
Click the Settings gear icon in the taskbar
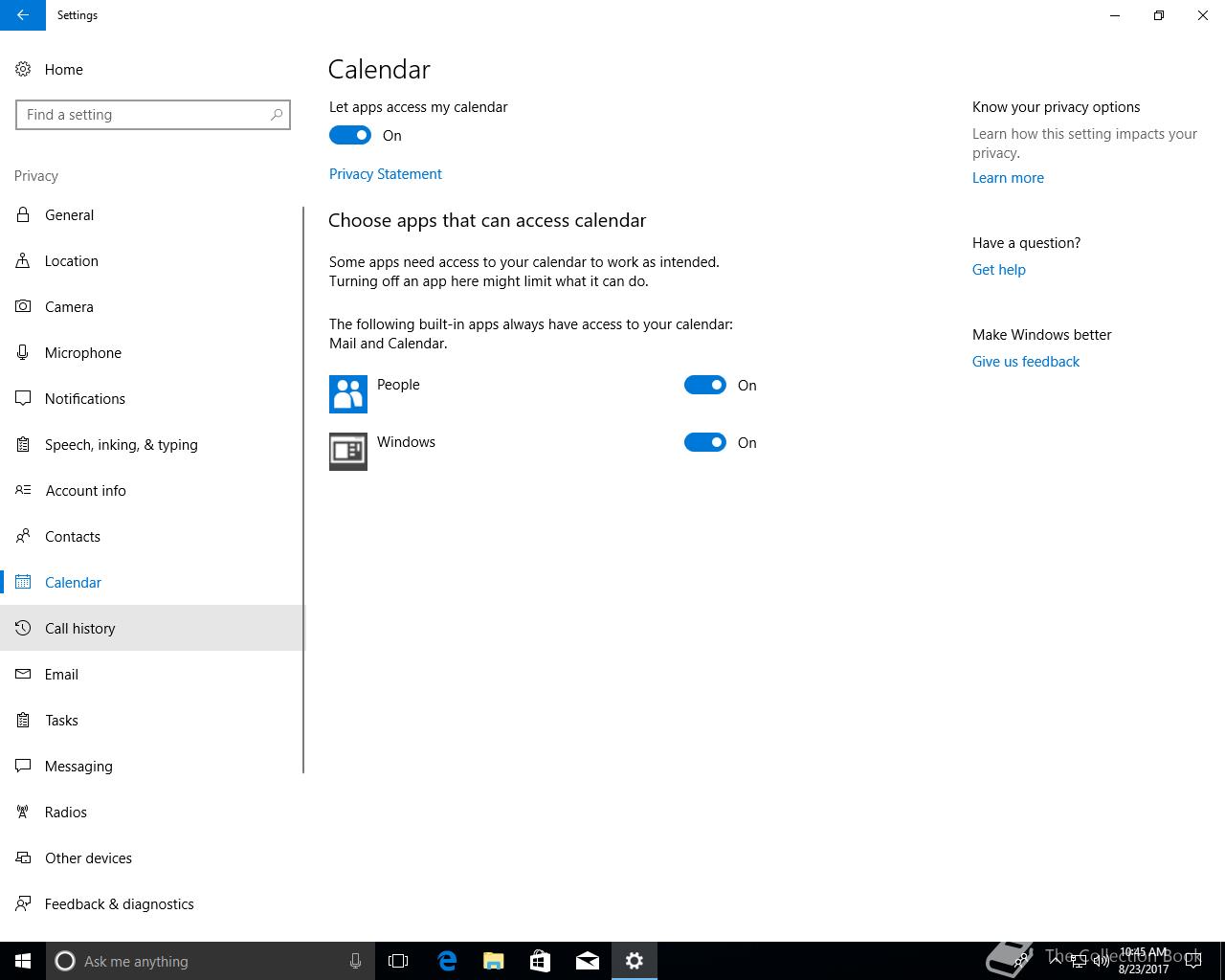(x=635, y=961)
